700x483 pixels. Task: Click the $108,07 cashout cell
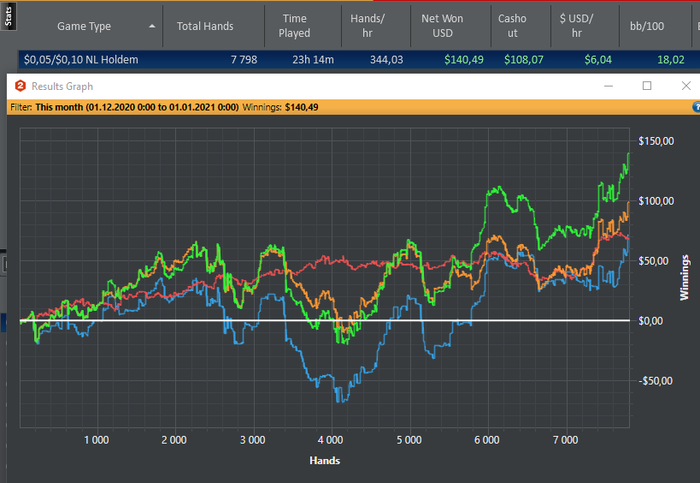point(524,60)
